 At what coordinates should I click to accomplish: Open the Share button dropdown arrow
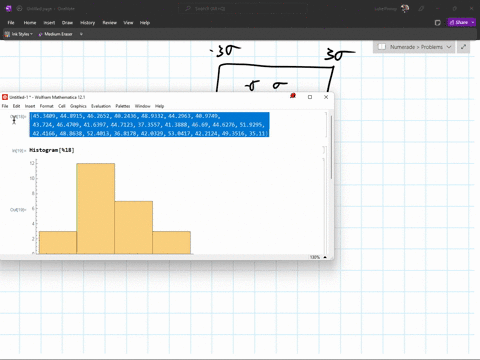[473, 22]
